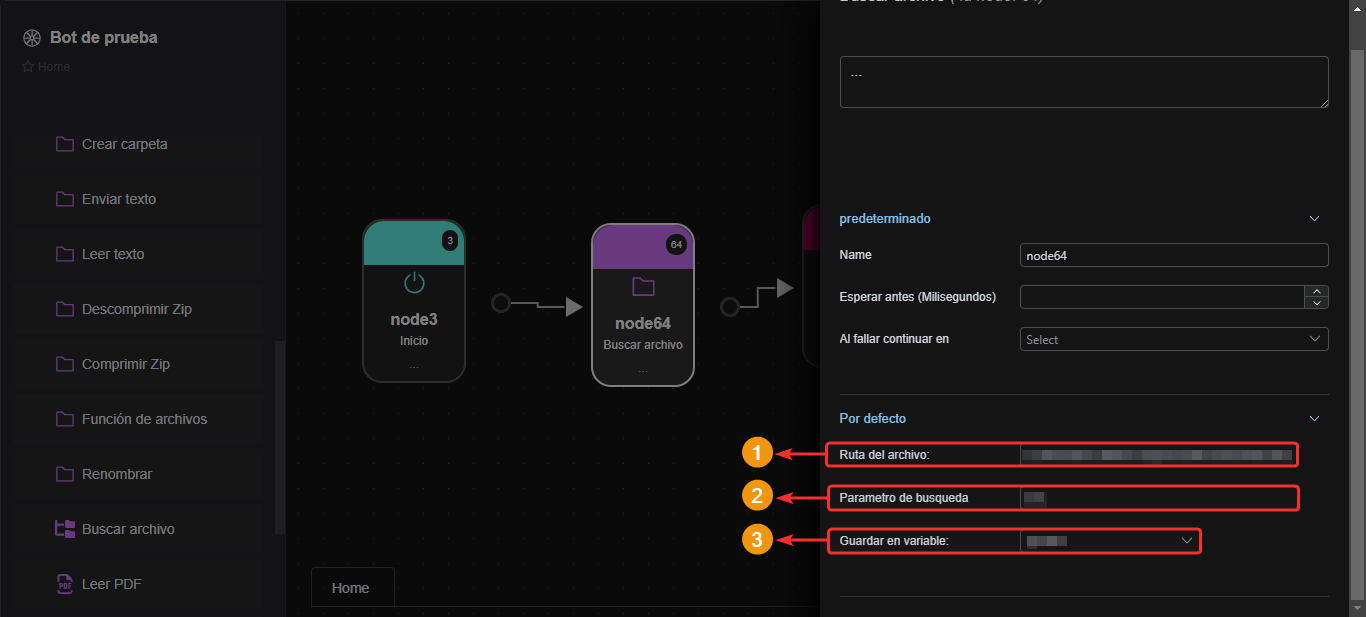The image size is (1366, 617).
Task: Collapse the predeterminado section
Action: pyautogui.click(x=1315, y=218)
